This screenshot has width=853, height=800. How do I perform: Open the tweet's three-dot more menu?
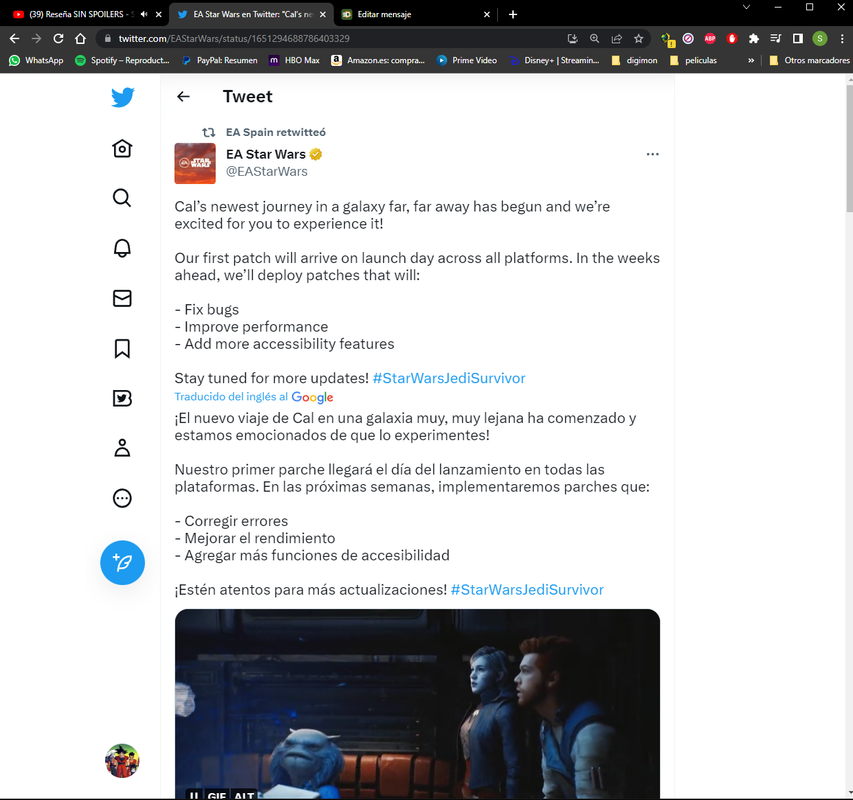[652, 154]
